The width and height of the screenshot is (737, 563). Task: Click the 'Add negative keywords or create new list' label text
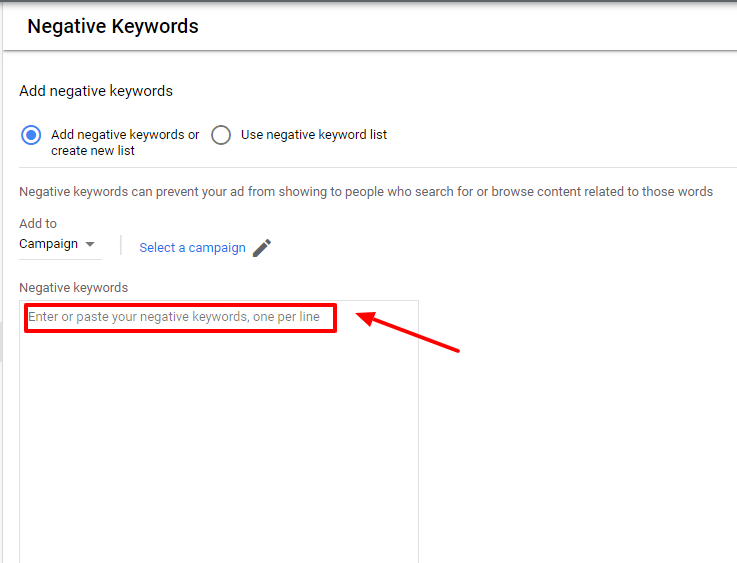(x=125, y=142)
